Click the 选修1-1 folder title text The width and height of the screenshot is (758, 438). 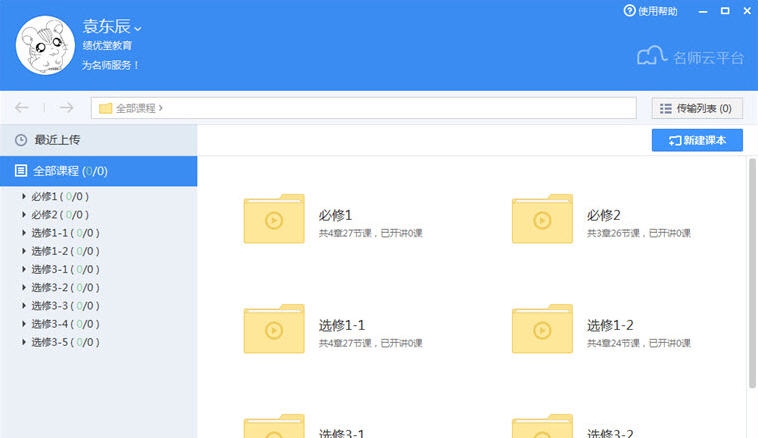pos(342,325)
